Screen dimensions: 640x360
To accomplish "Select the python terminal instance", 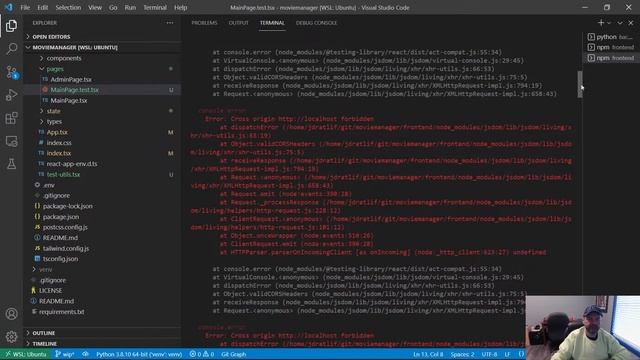I will pyautogui.click(x=611, y=37).
